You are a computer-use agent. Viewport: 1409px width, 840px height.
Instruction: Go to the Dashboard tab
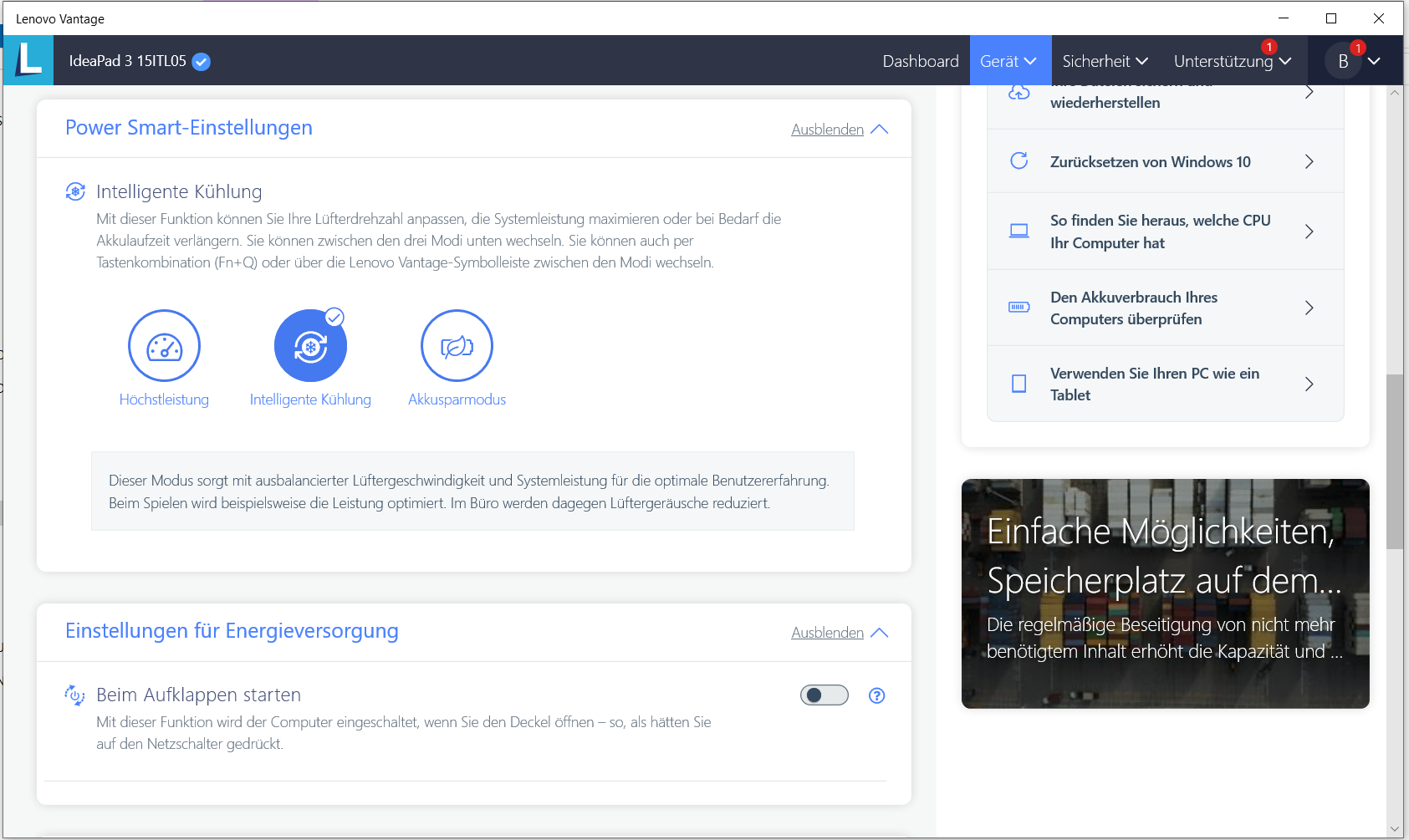point(921,61)
